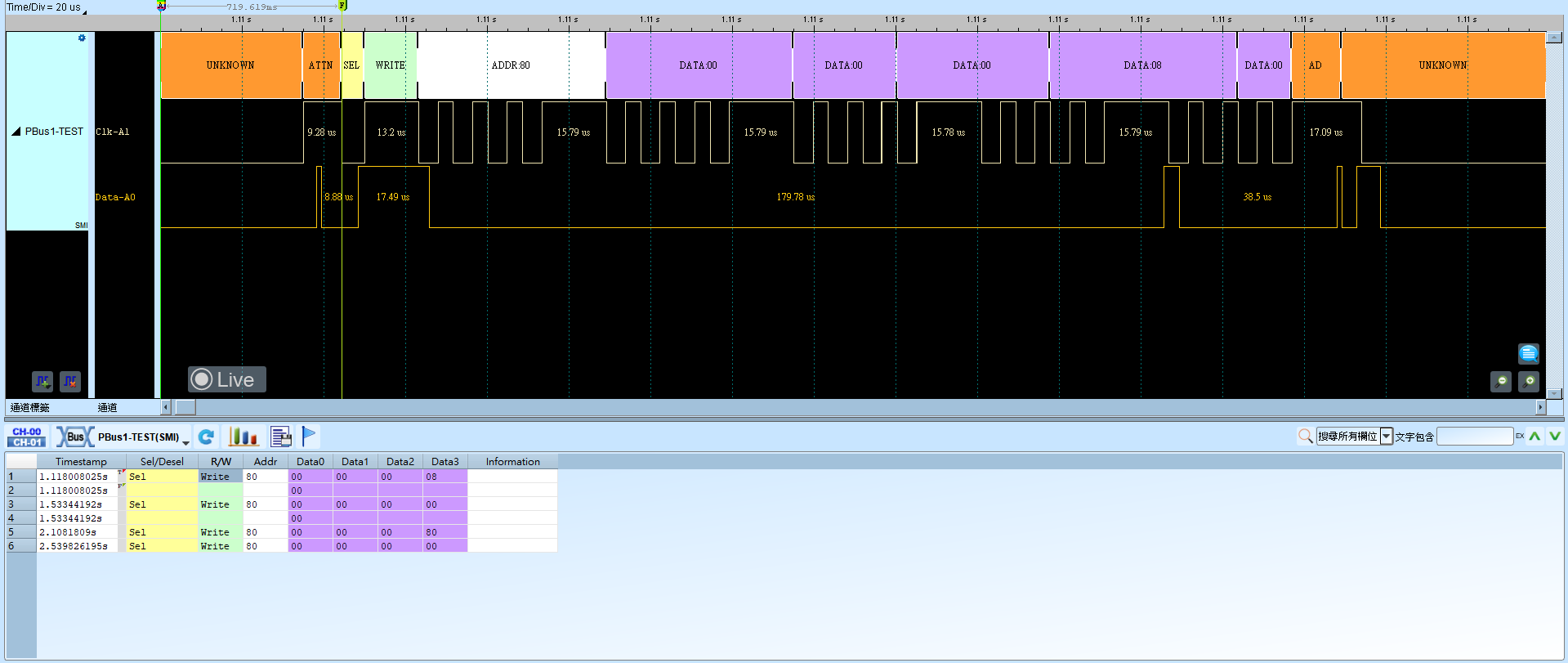Click the Data3 column header

445,462
